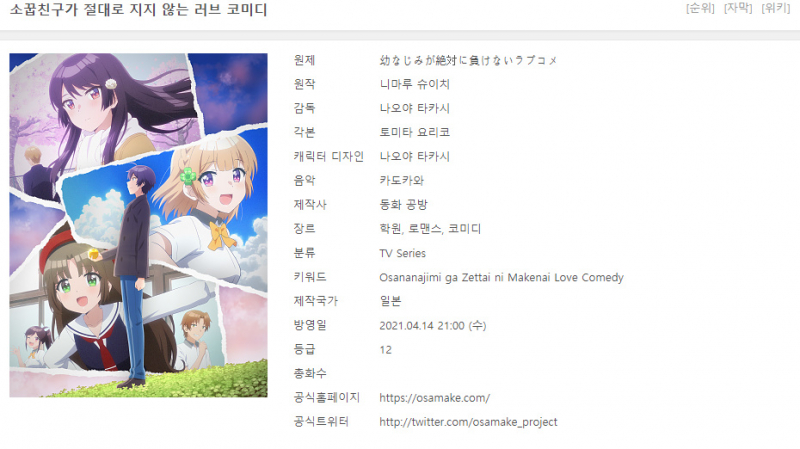
Task: Open the [순위] ranking link
Action: [x=700, y=8]
